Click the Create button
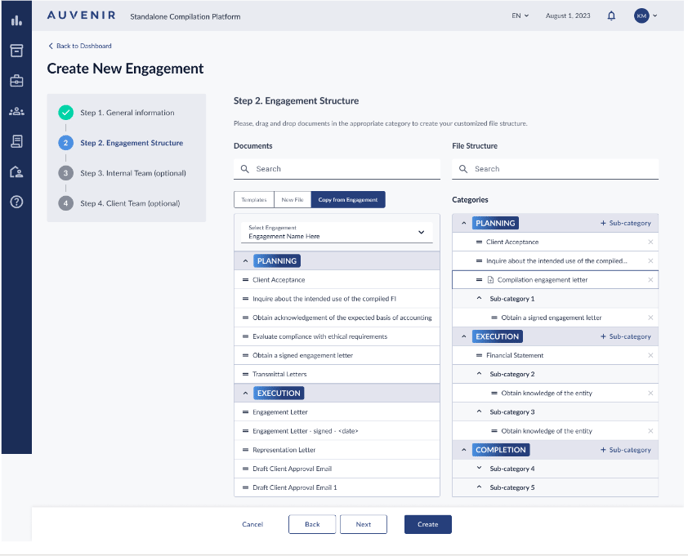The image size is (688, 556). point(427,524)
